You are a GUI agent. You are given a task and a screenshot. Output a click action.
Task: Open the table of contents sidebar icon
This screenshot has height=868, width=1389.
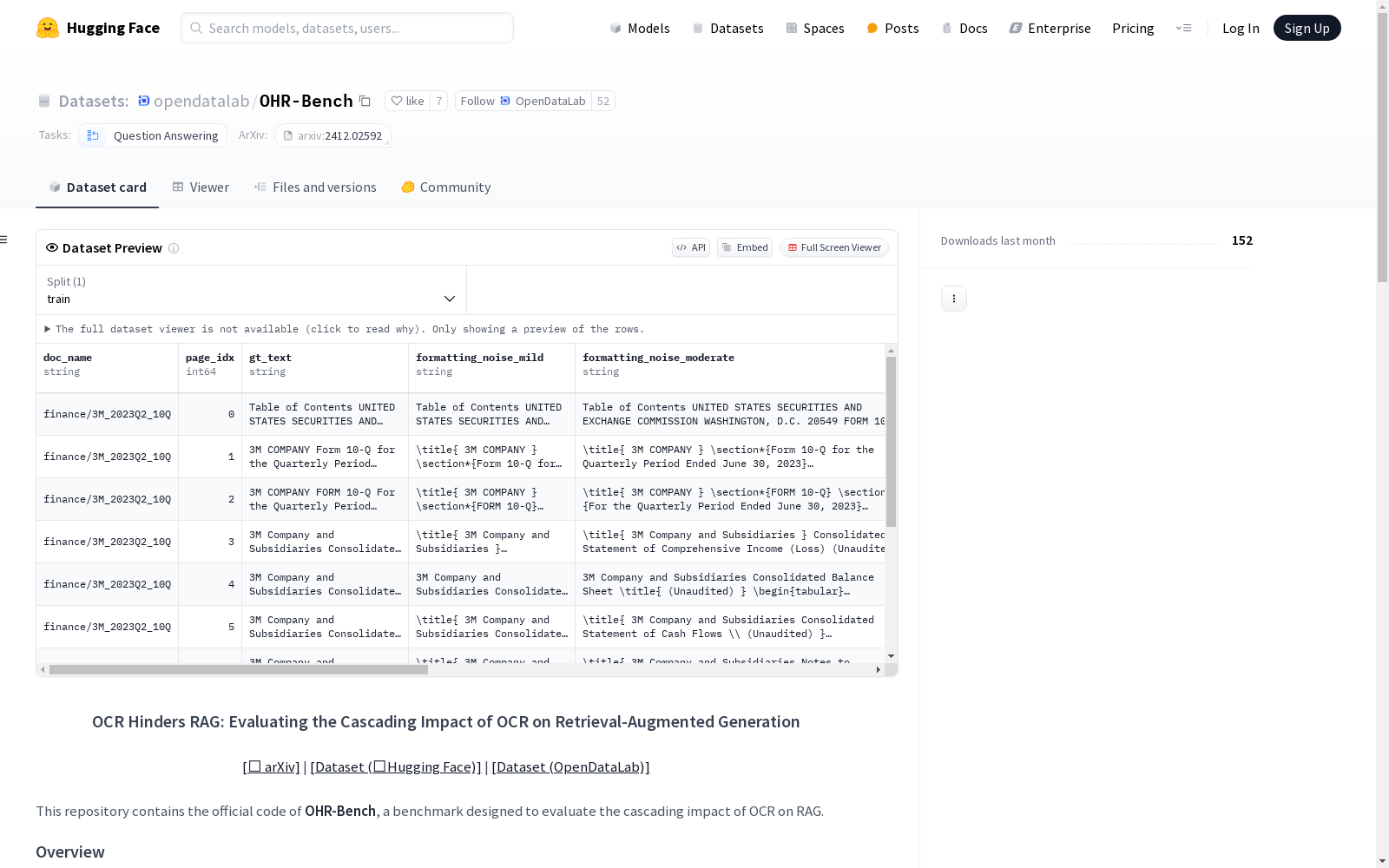click(x=4, y=240)
